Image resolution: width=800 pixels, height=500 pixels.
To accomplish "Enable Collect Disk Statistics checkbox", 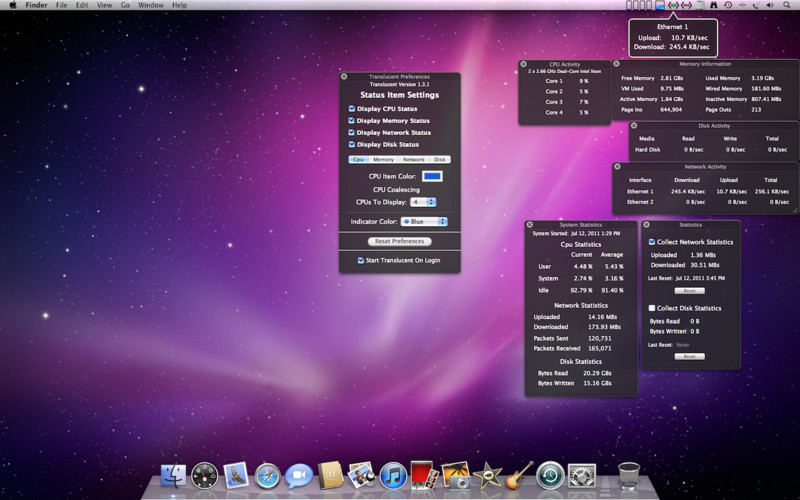I will pos(652,308).
